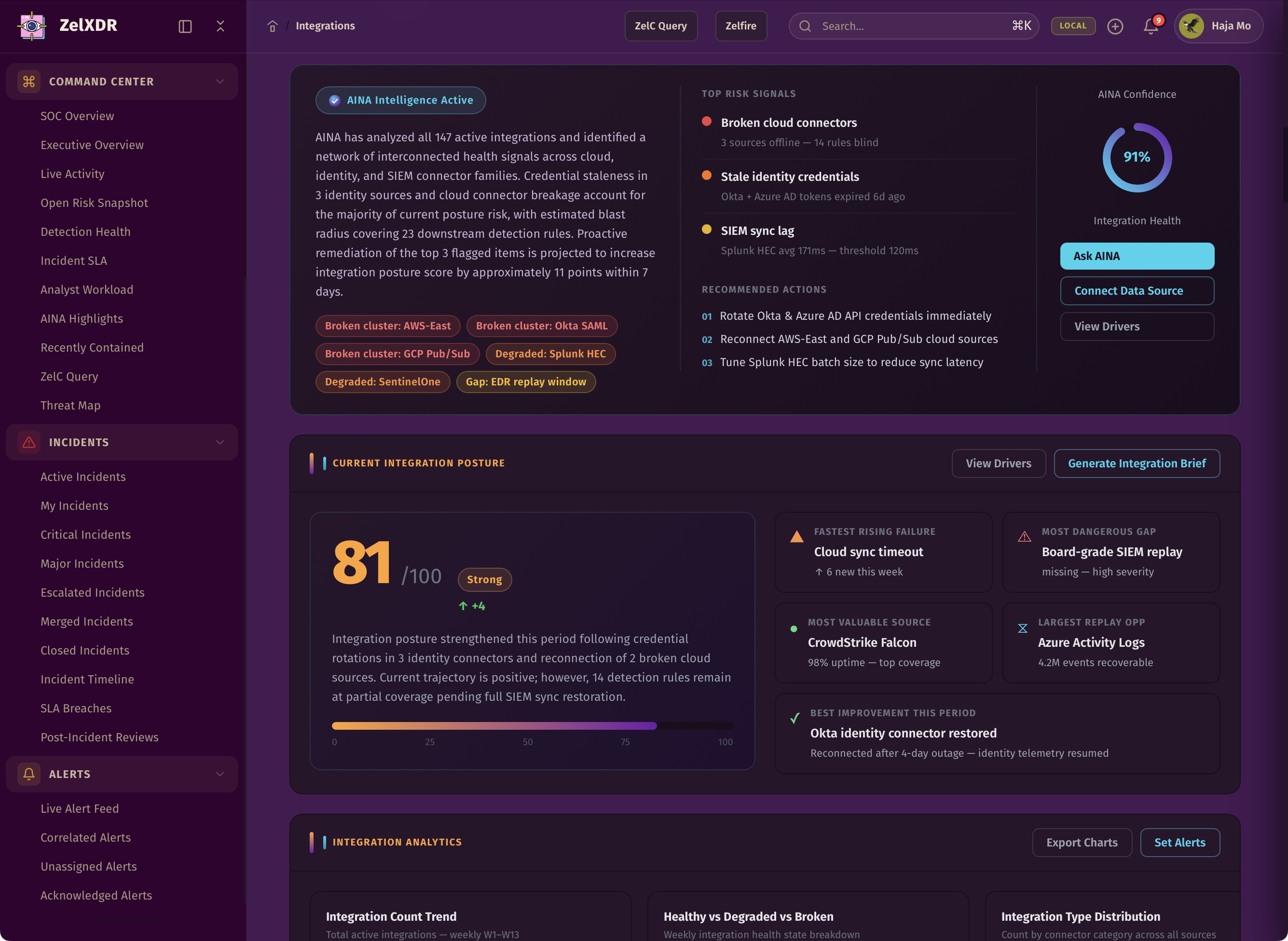Image resolution: width=1288 pixels, height=941 pixels.
Task: Open the Haja Mo user profile
Action: pyautogui.click(x=1218, y=26)
